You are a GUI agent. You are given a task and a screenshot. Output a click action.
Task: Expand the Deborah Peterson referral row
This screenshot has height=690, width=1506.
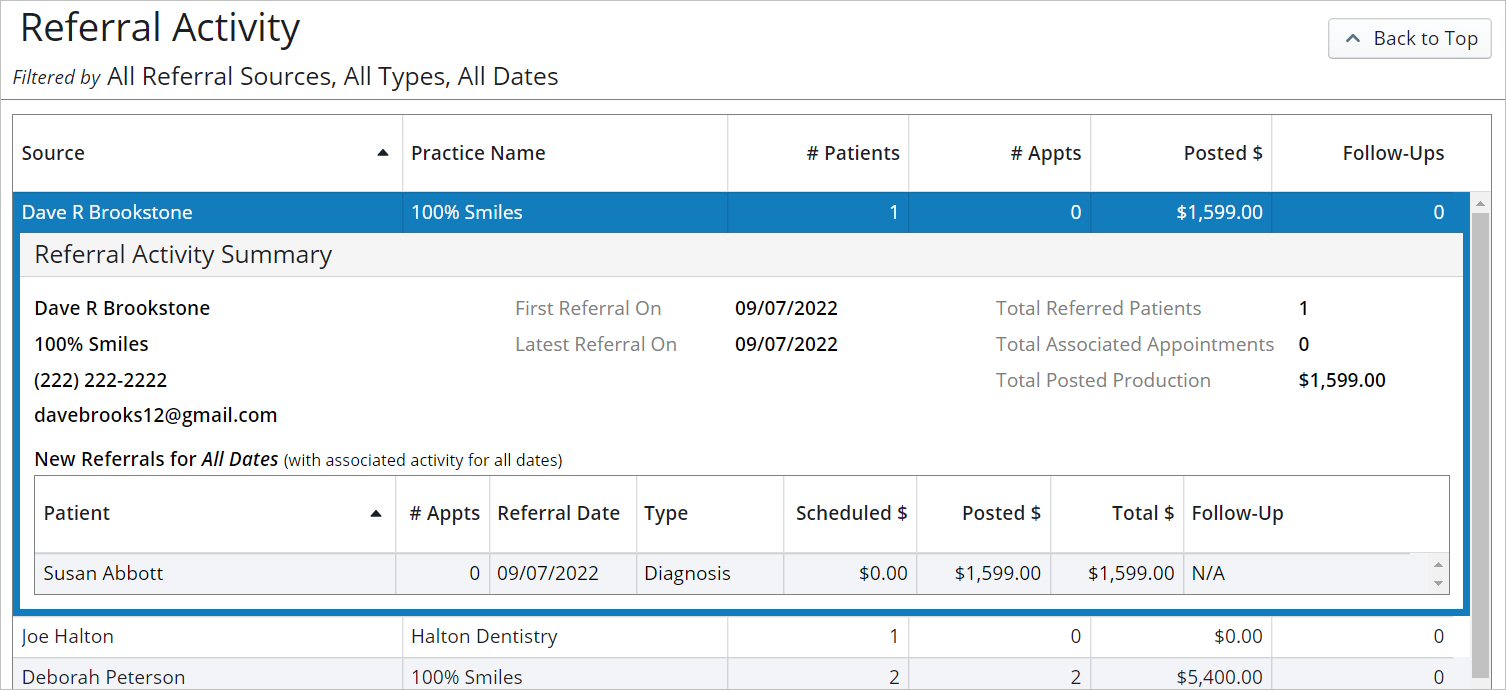(x=103, y=676)
